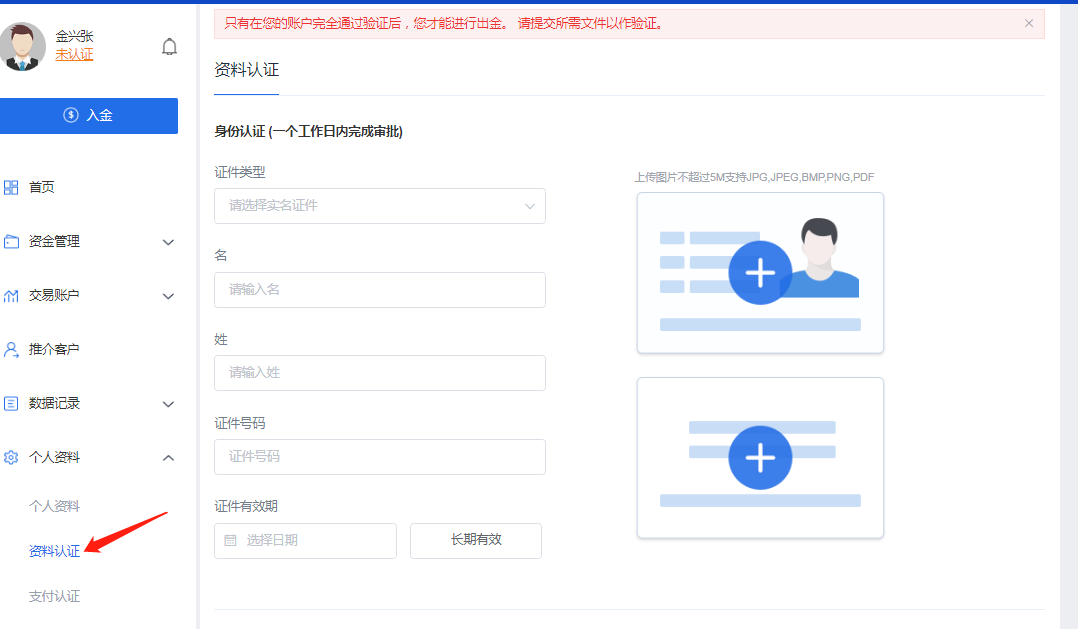Click the notification bell icon
This screenshot has width=1078, height=629.
(x=169, y=47)
